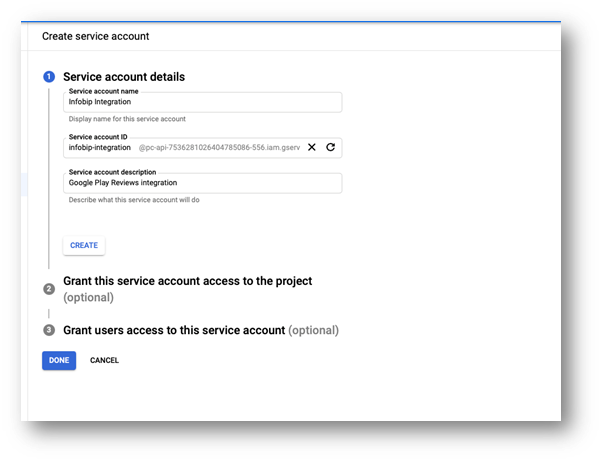Expand Grant this service account access step
603x463 pixels.
[x=187, y=281]
